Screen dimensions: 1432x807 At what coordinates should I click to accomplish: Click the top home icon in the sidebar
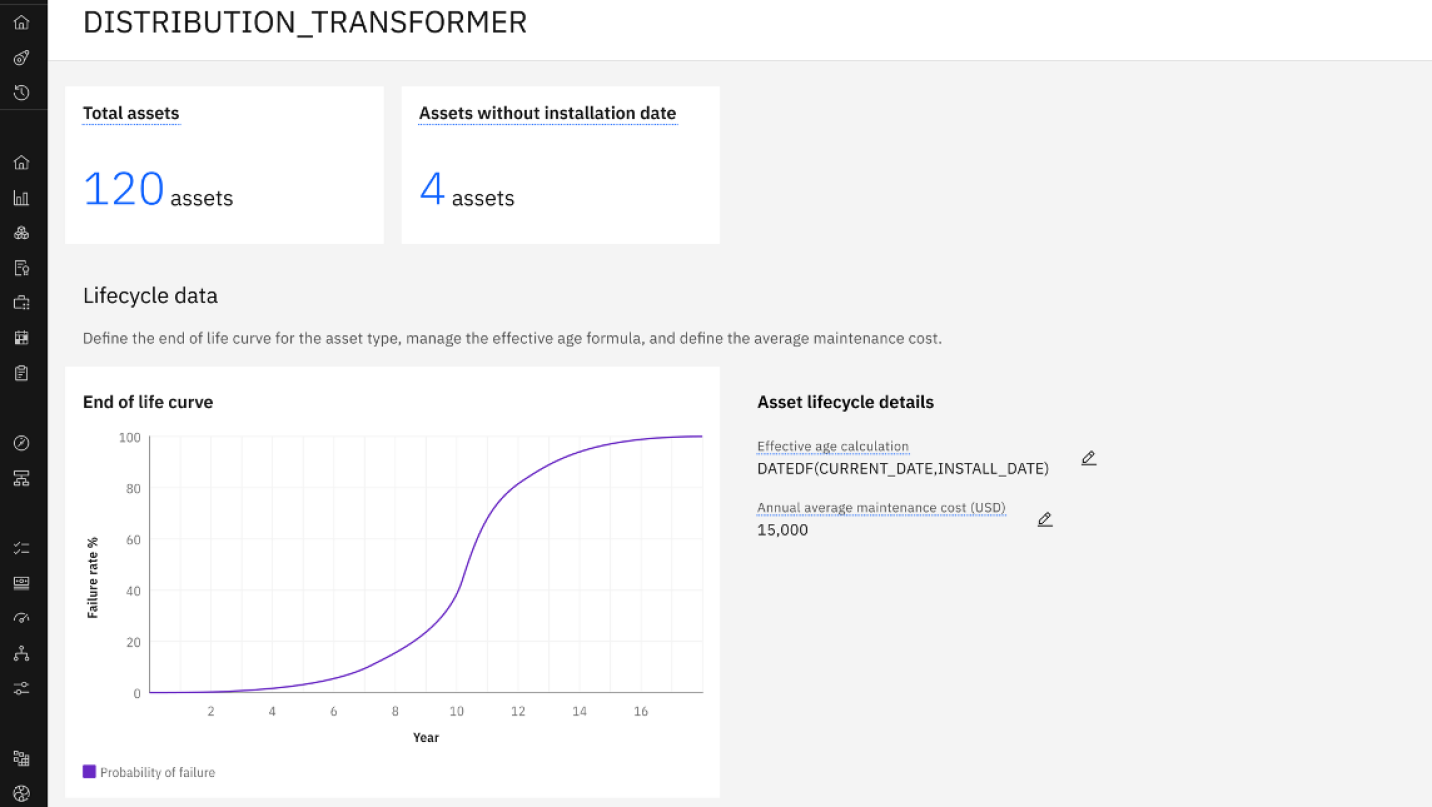(x=21, y=22)
